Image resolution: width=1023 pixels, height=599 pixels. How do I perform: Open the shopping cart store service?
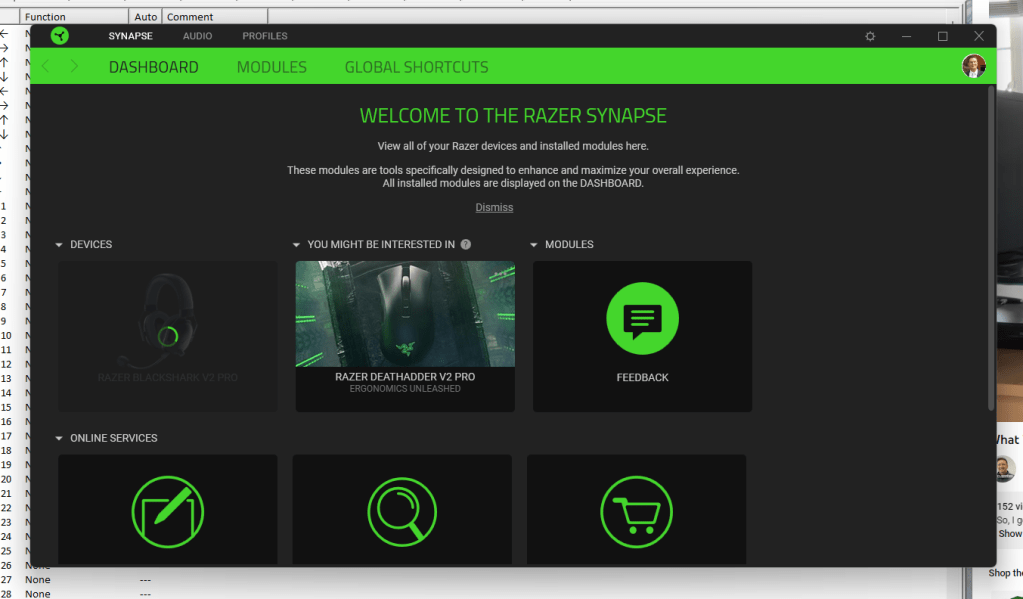(636, 512)
